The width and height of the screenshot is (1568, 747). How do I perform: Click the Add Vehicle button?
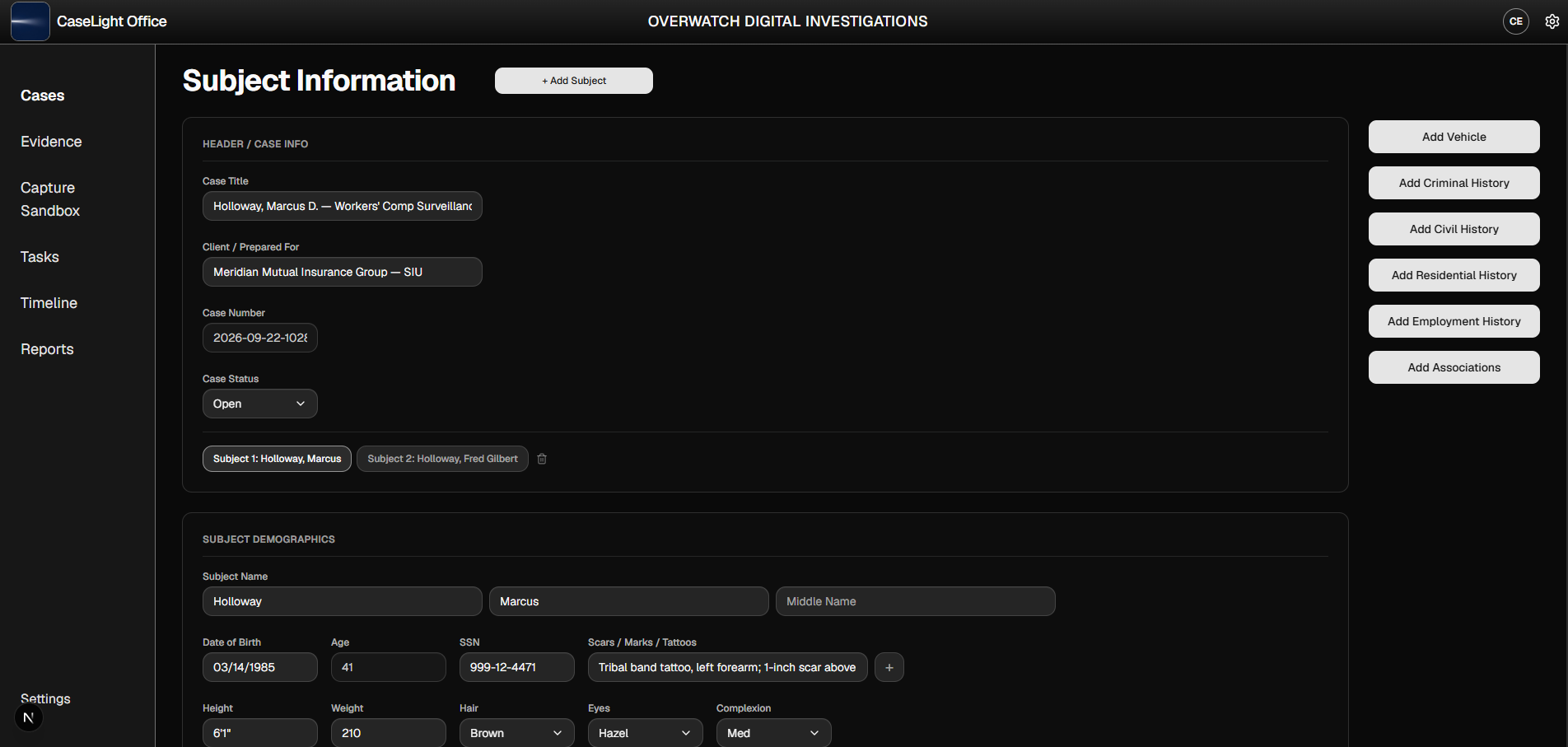coord(1454,137)
